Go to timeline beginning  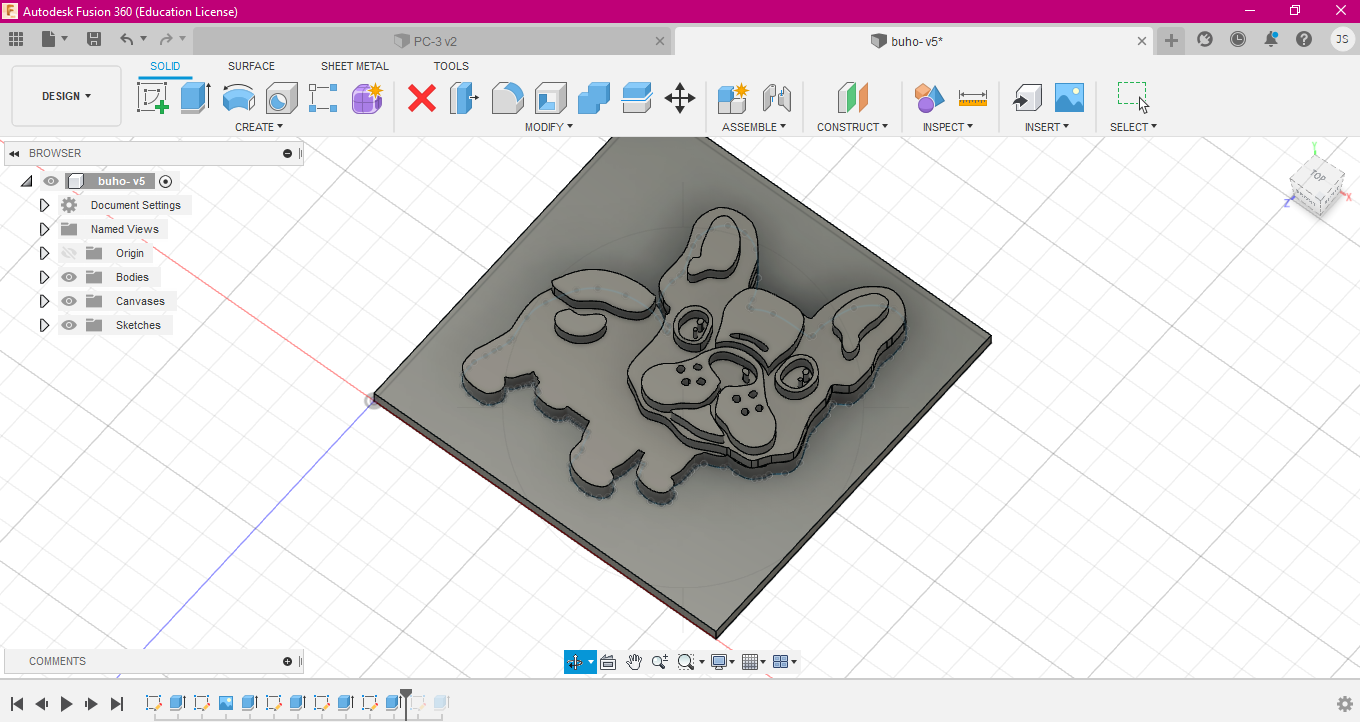tap(17, 704)
